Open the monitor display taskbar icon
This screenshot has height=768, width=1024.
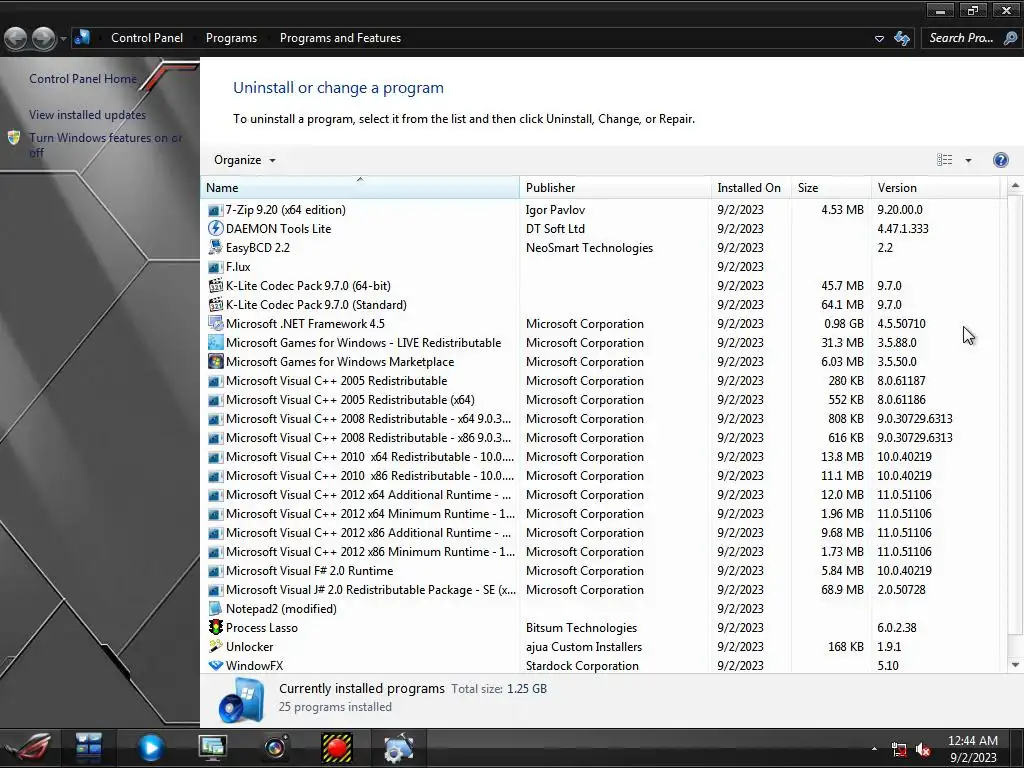[213, 748]
